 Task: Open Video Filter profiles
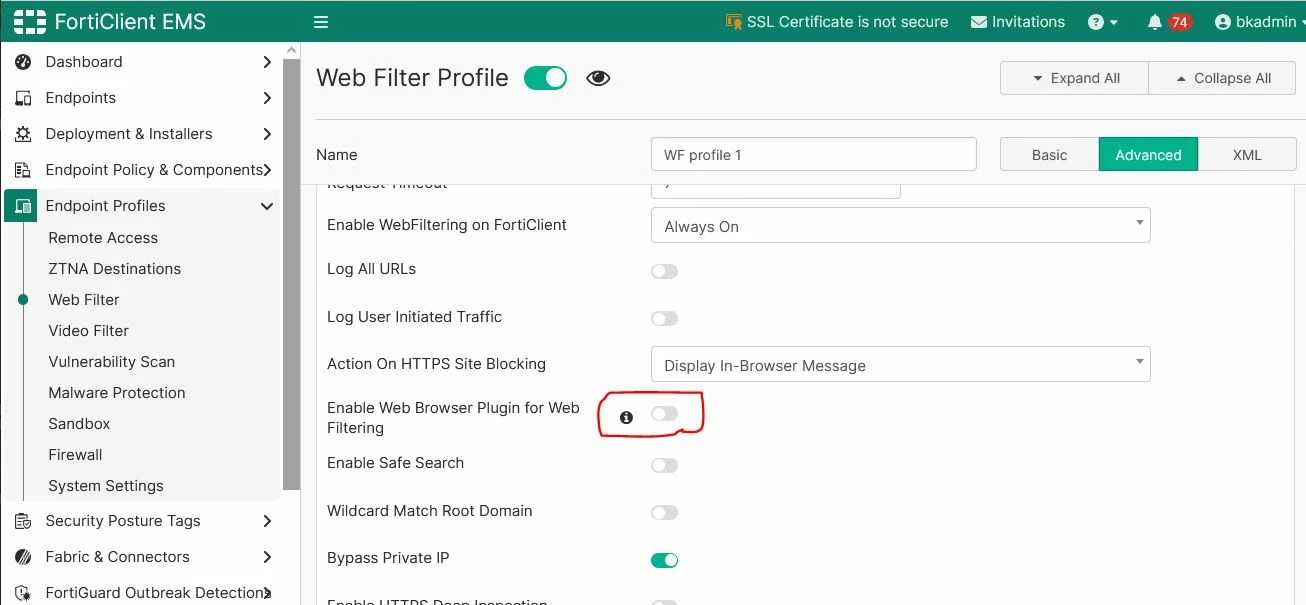click(89, 331)
